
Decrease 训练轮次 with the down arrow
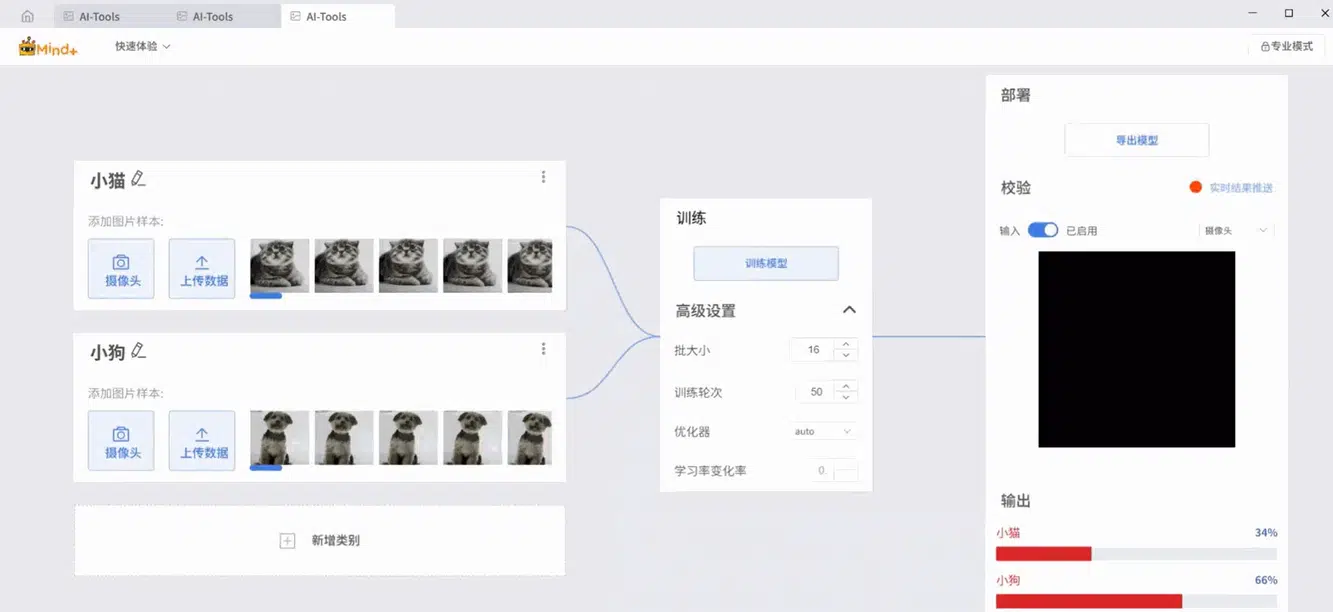tap(846, 397)
